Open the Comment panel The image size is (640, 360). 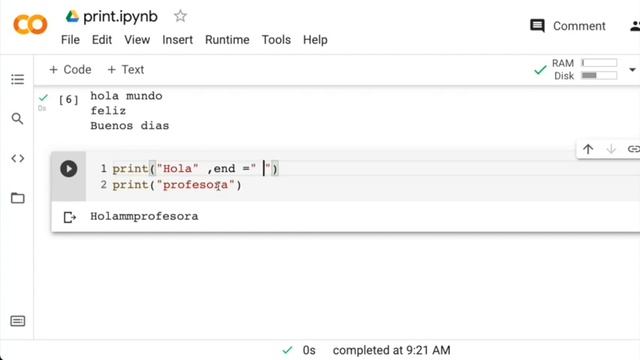coord(567,26)
